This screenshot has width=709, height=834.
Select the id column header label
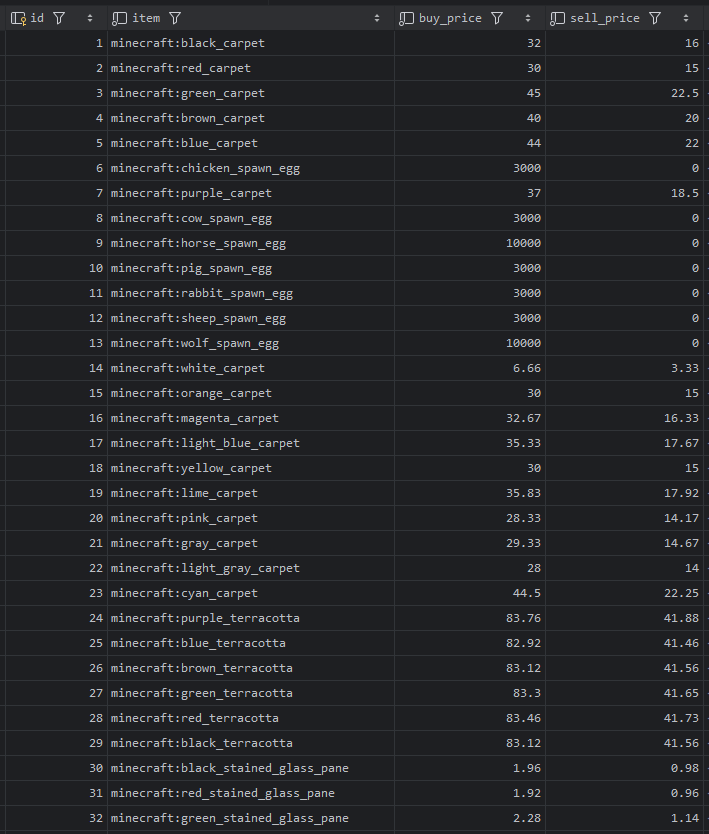tap(37, 18)
